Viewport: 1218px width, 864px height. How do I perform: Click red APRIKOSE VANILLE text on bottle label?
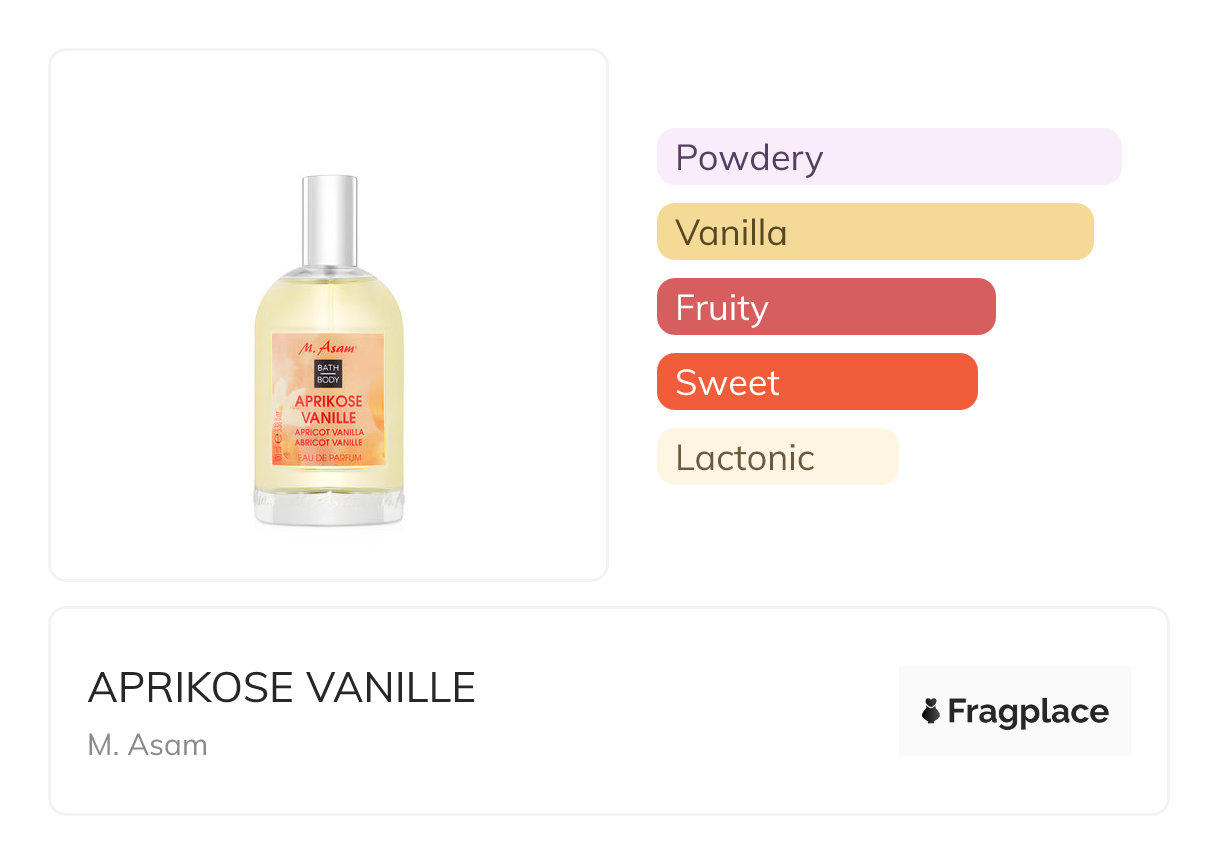tap(328, 409)
